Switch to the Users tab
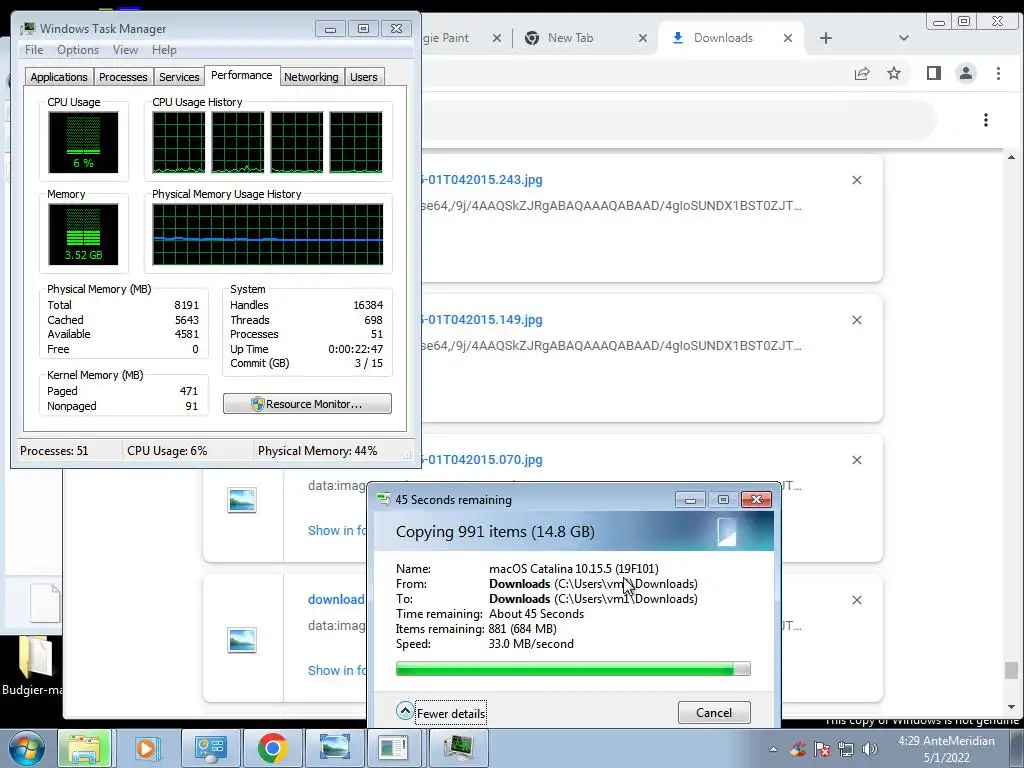Image resolution: width=1024 pixels, height=768 pixels. (x=364, y=77)
